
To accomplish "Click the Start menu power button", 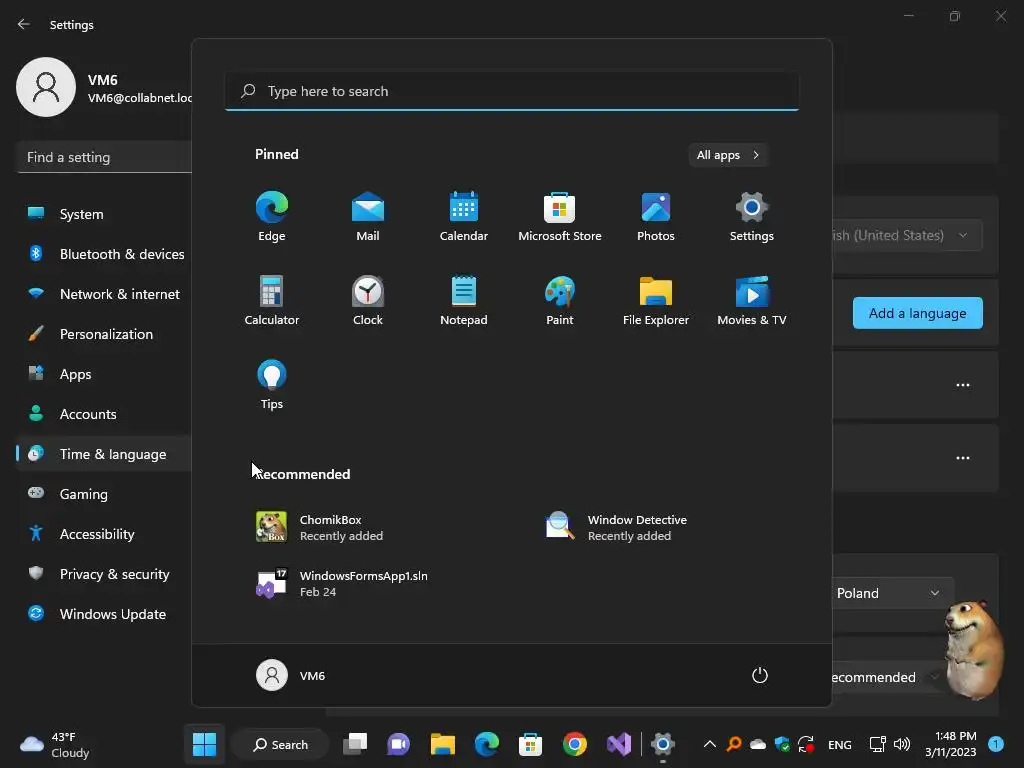I will pyautogui.click(x=760, y=675).
